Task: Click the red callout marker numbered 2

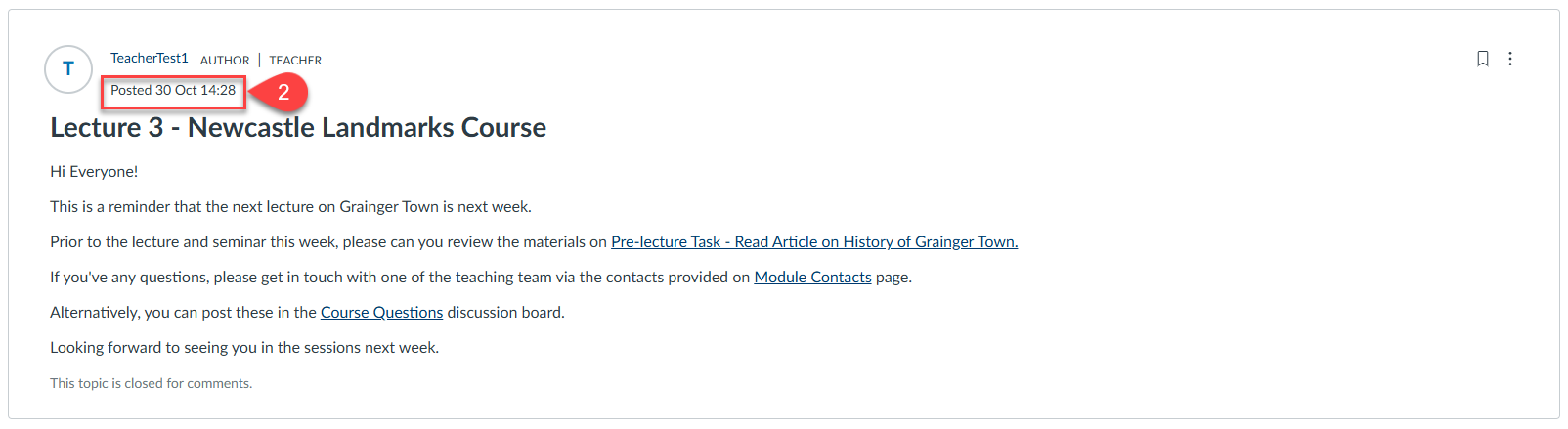Action: coord(282,92)
